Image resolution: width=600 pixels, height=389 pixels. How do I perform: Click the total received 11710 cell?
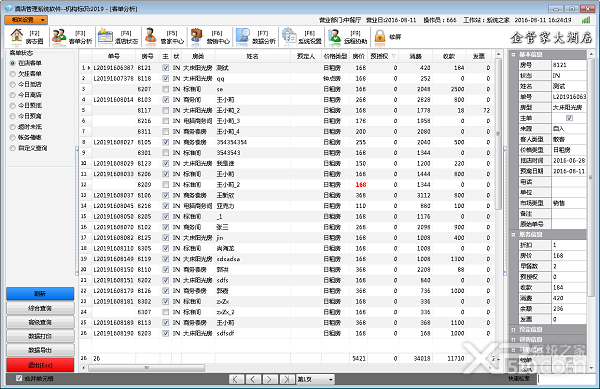[449, 358]
